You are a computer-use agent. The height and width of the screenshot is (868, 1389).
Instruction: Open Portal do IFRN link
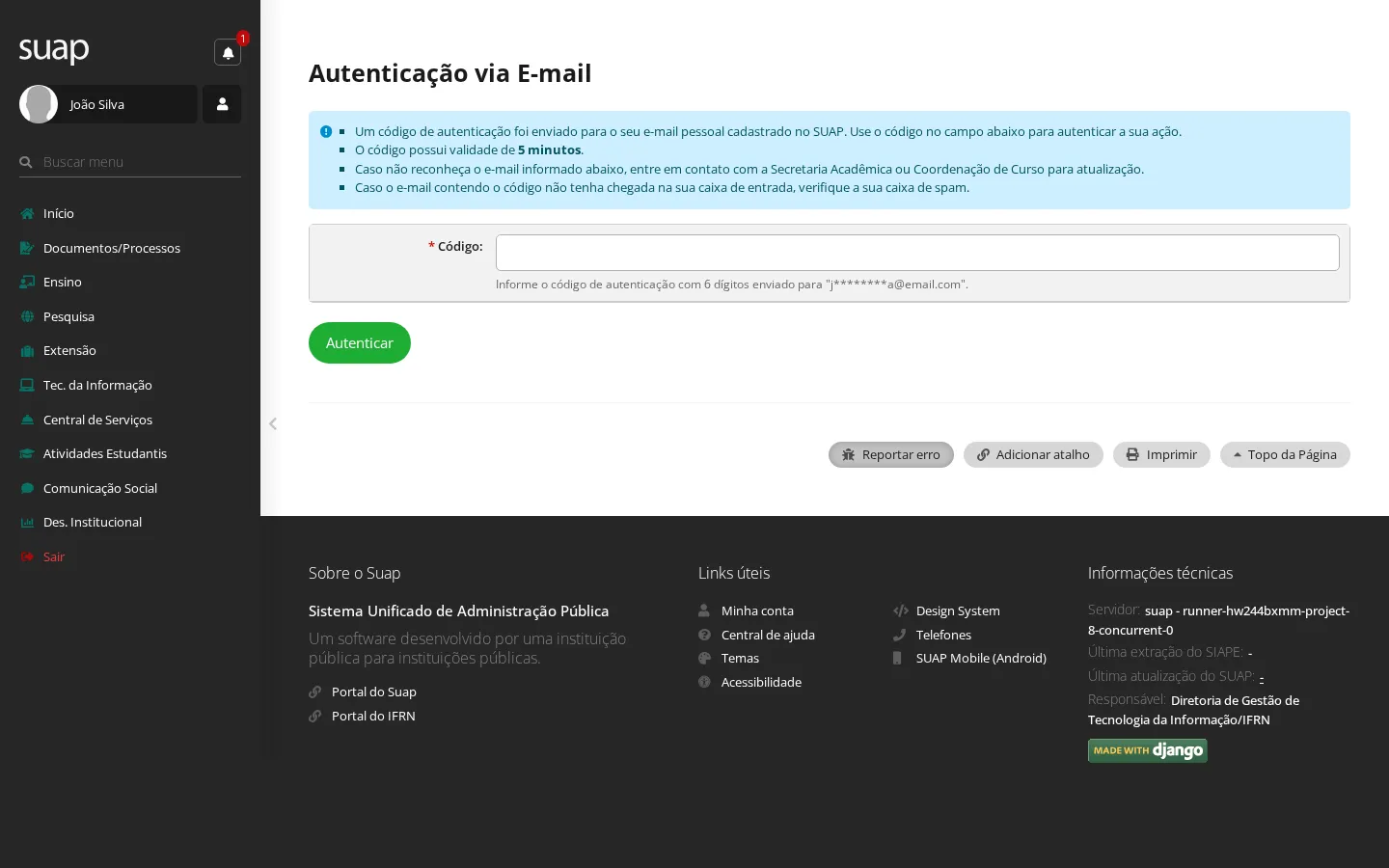pyautogui.click(x=373, y=716)
